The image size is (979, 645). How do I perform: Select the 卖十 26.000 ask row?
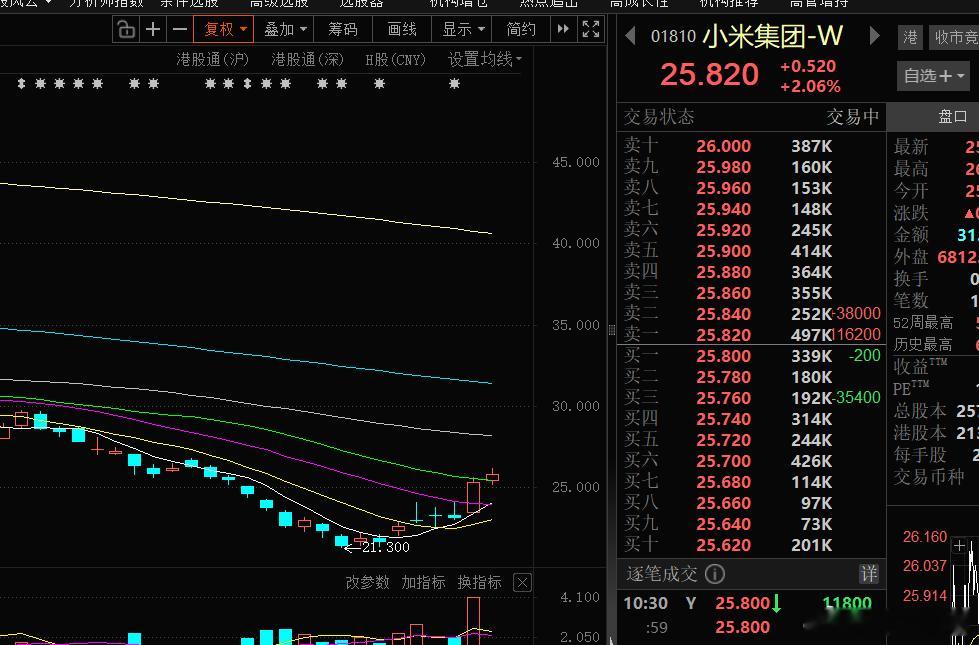pos(751,146)
